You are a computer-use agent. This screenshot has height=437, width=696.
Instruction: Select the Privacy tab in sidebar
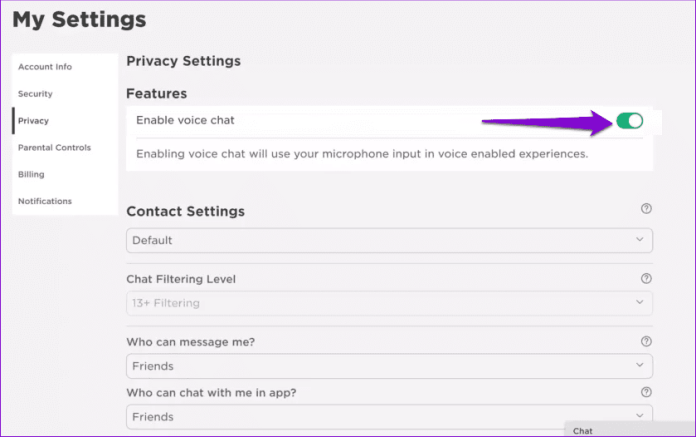tap(34, 121)
